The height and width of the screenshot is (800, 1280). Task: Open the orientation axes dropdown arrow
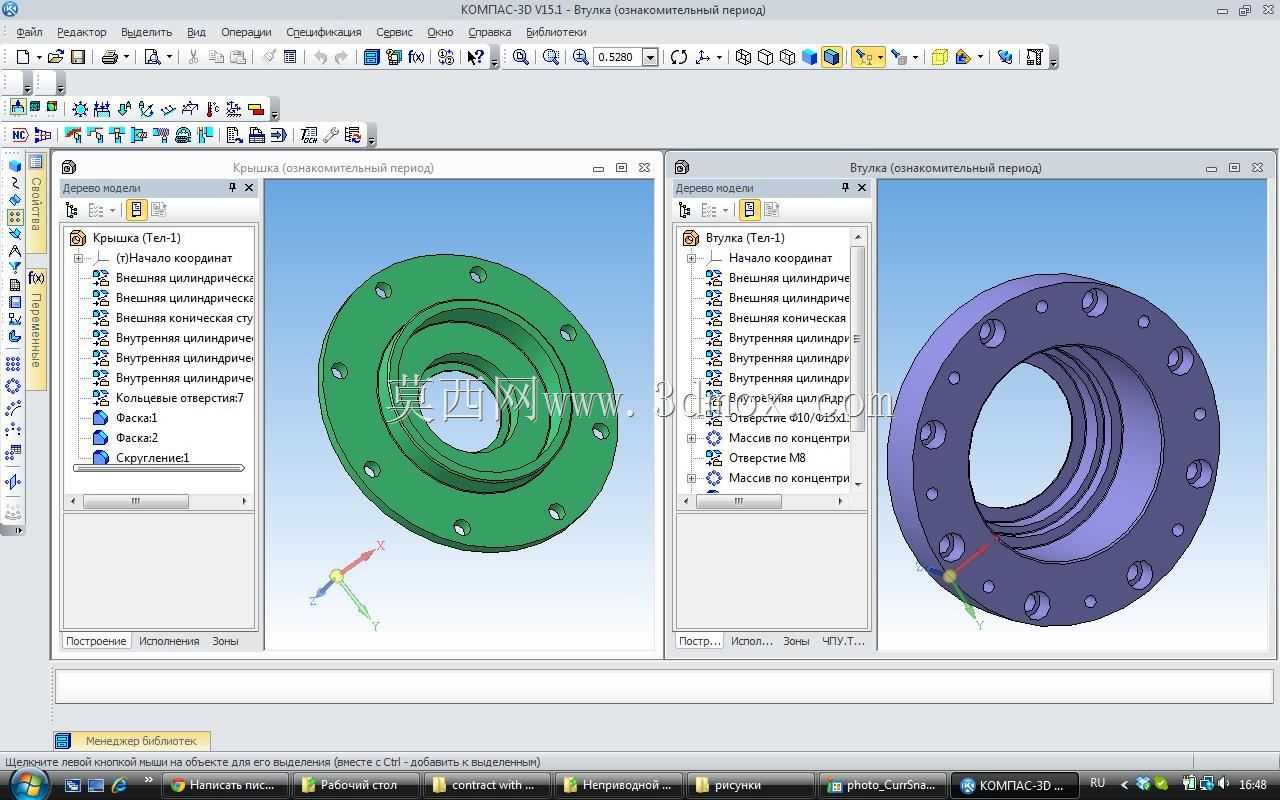pos(719,57)
